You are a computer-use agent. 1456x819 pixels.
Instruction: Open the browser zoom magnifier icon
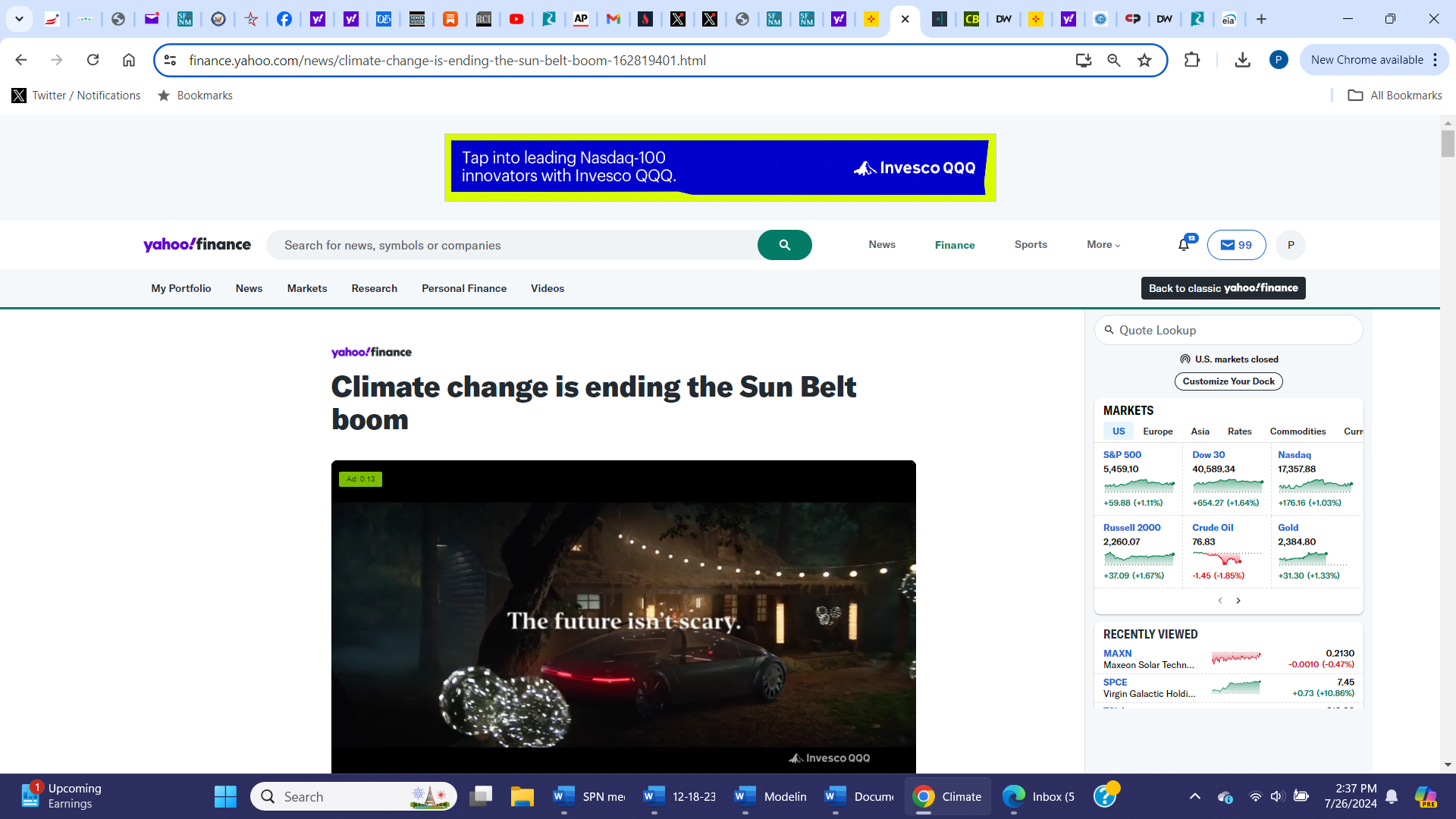1113,60
